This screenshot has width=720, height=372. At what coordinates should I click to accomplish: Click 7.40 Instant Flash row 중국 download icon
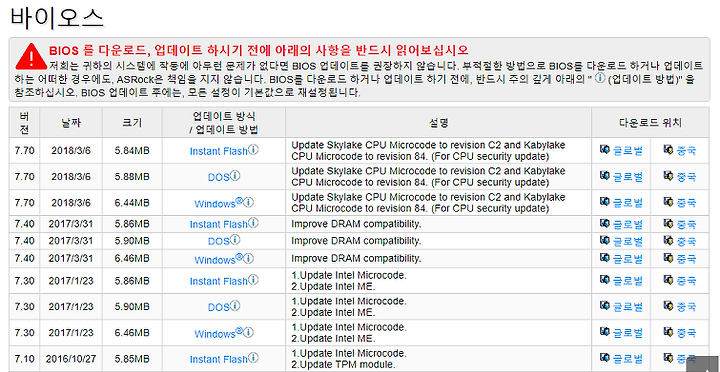click(x=669, y=224)
